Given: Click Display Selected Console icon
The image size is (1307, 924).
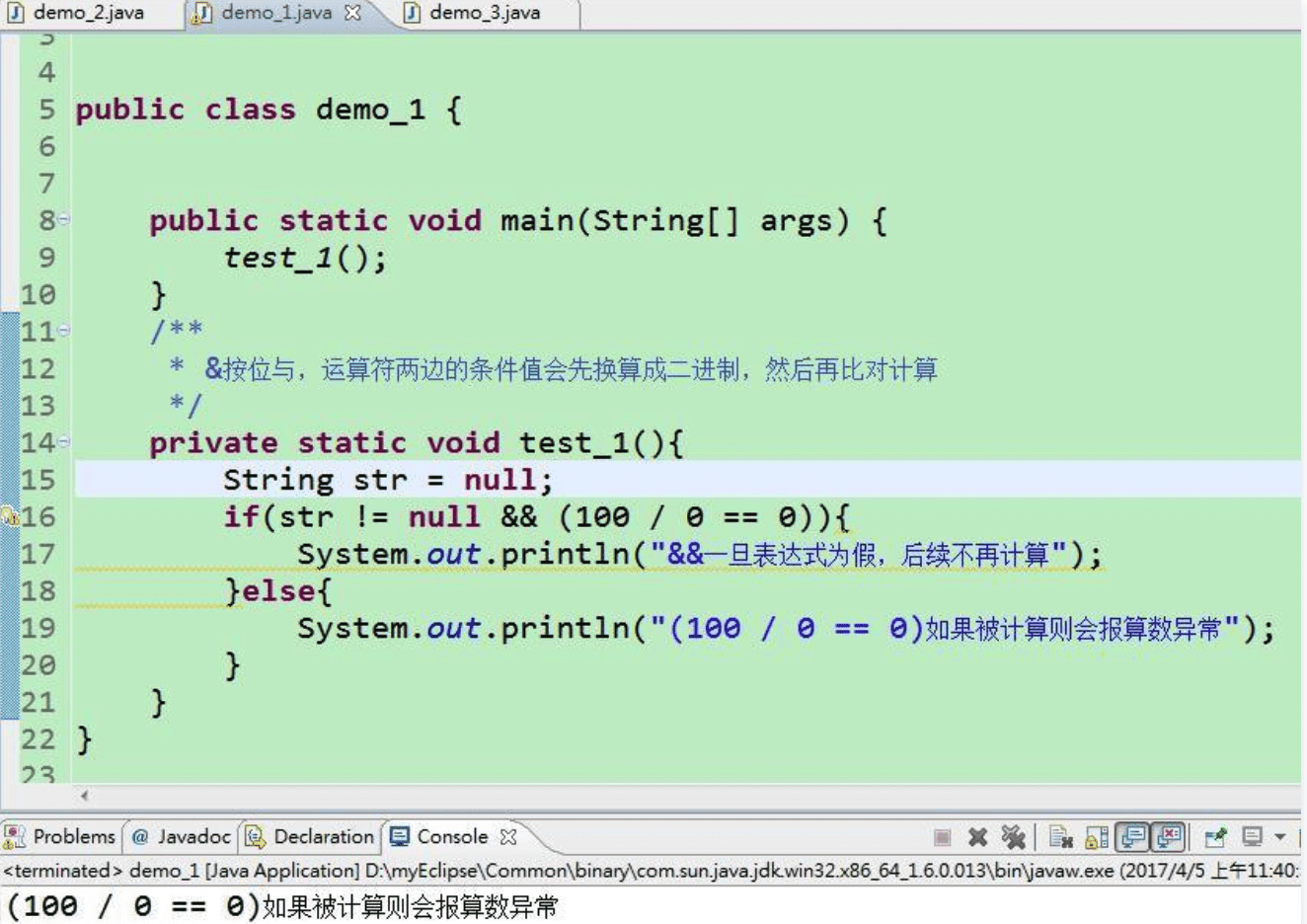Looking at the screenshot, I should tap(1252, 837).
